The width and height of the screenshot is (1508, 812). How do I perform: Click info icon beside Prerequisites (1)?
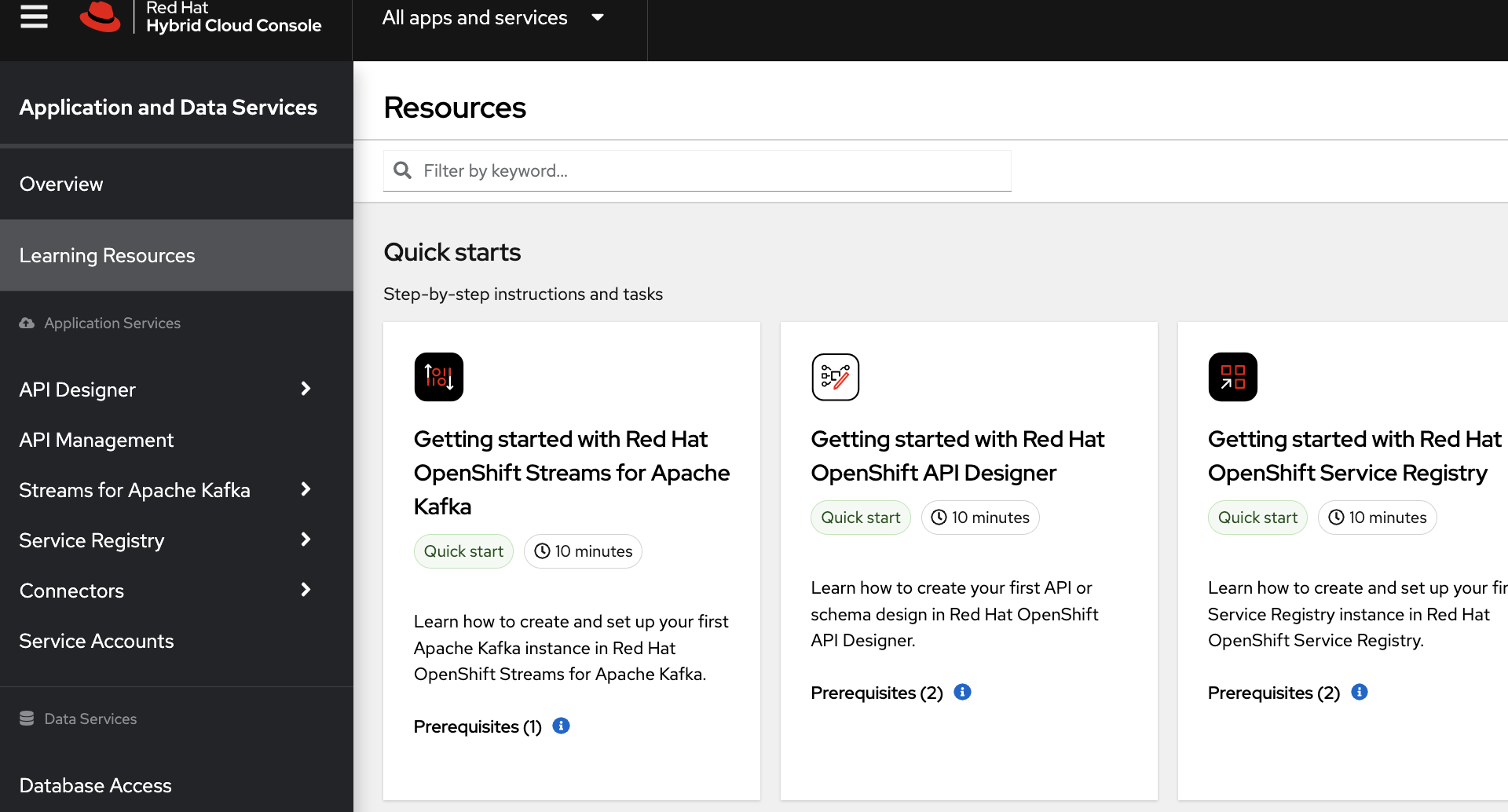click(x=561, y=726)
